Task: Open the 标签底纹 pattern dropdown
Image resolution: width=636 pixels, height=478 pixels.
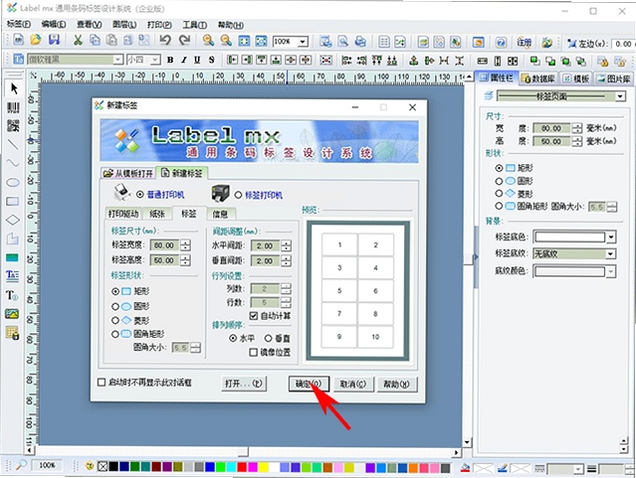Action: click(611, 254)
